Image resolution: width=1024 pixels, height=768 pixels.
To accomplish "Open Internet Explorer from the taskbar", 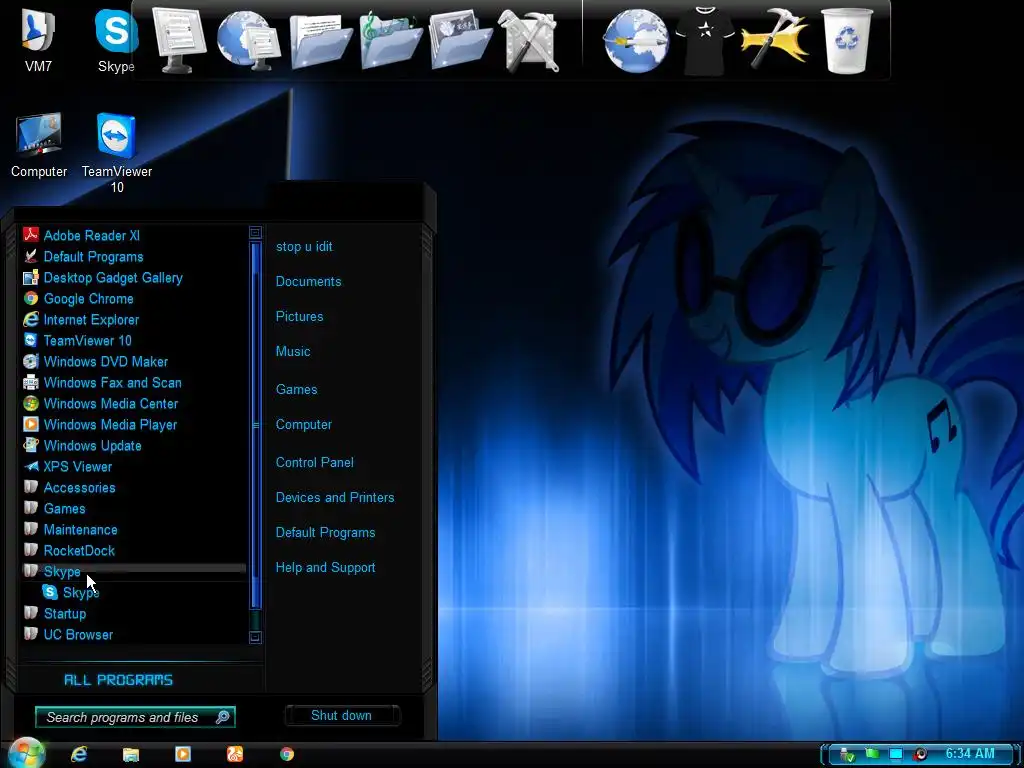I will [x=79, y=754].
